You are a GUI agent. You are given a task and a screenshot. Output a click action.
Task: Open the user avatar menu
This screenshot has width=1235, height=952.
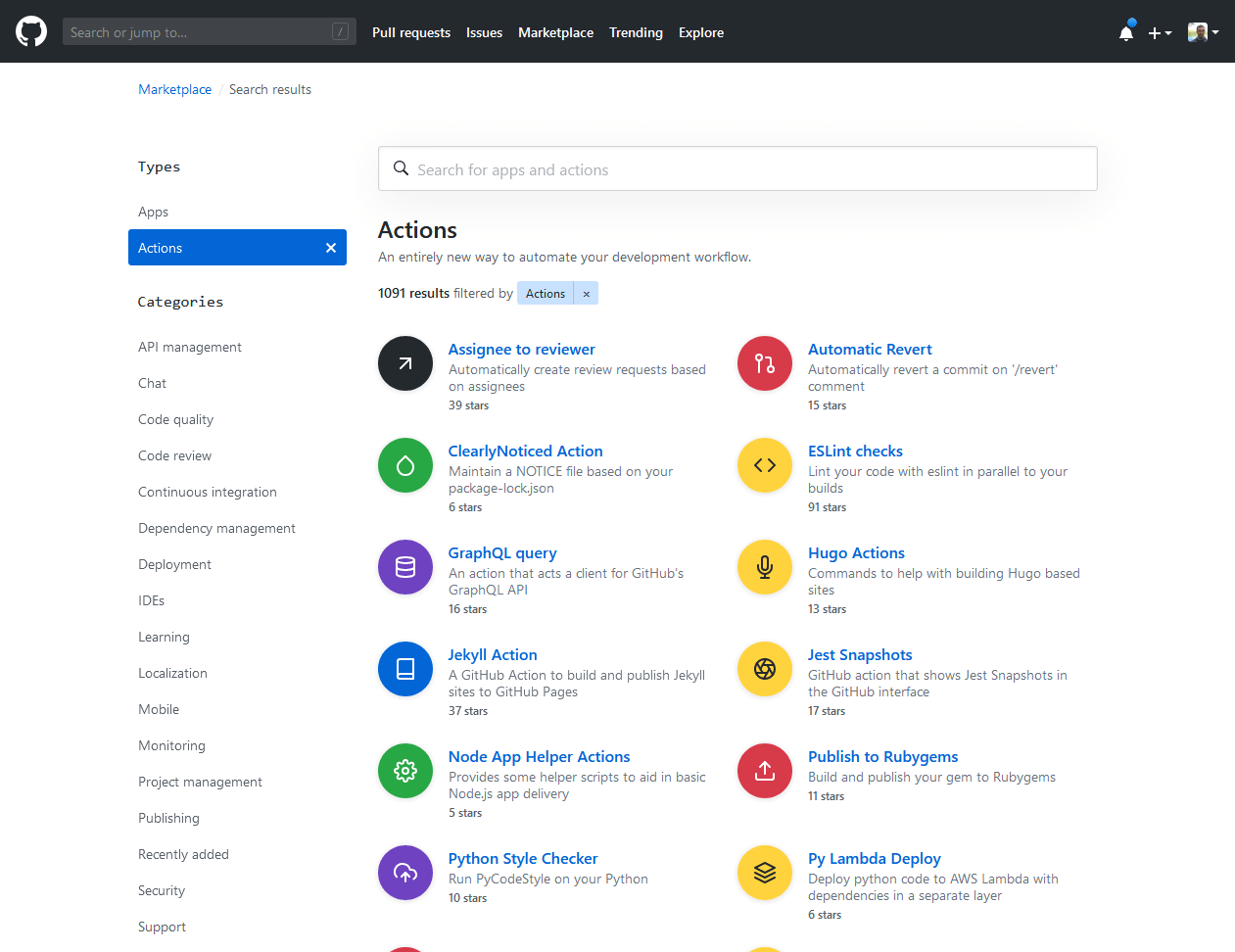tap(1203, 32)
